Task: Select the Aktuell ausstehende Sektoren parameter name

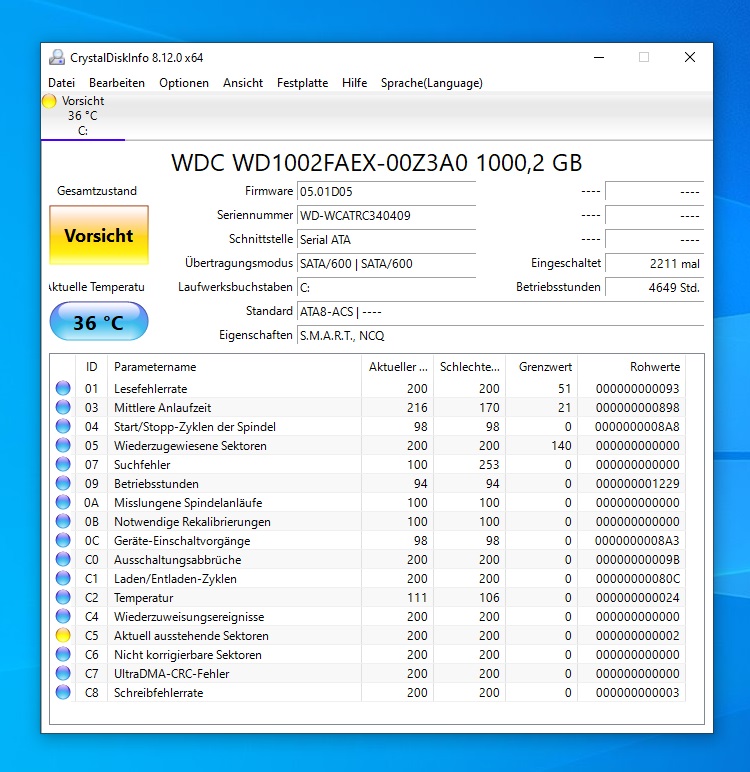Action: (x=191, y=636)
